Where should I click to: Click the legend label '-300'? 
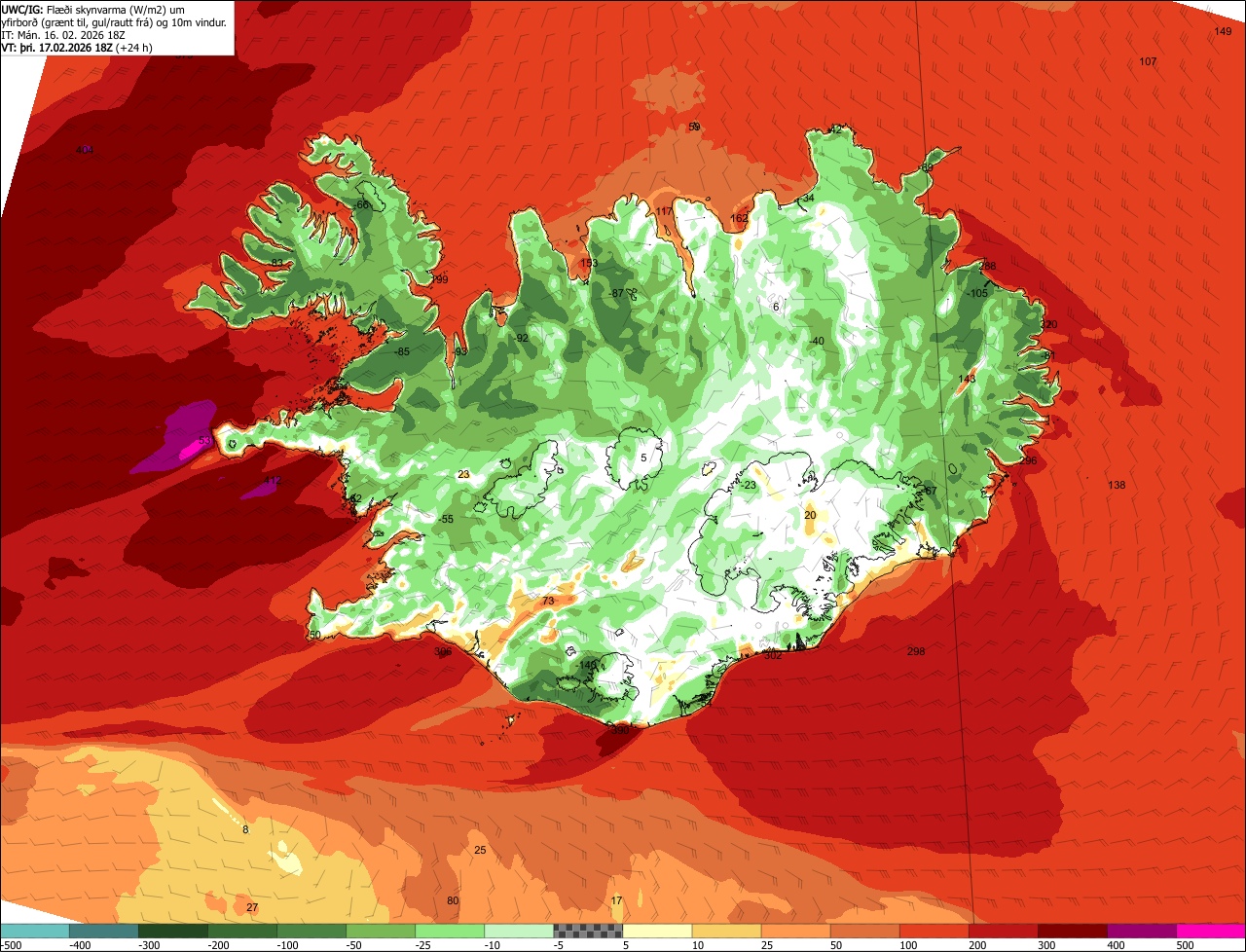click(148, 944)
